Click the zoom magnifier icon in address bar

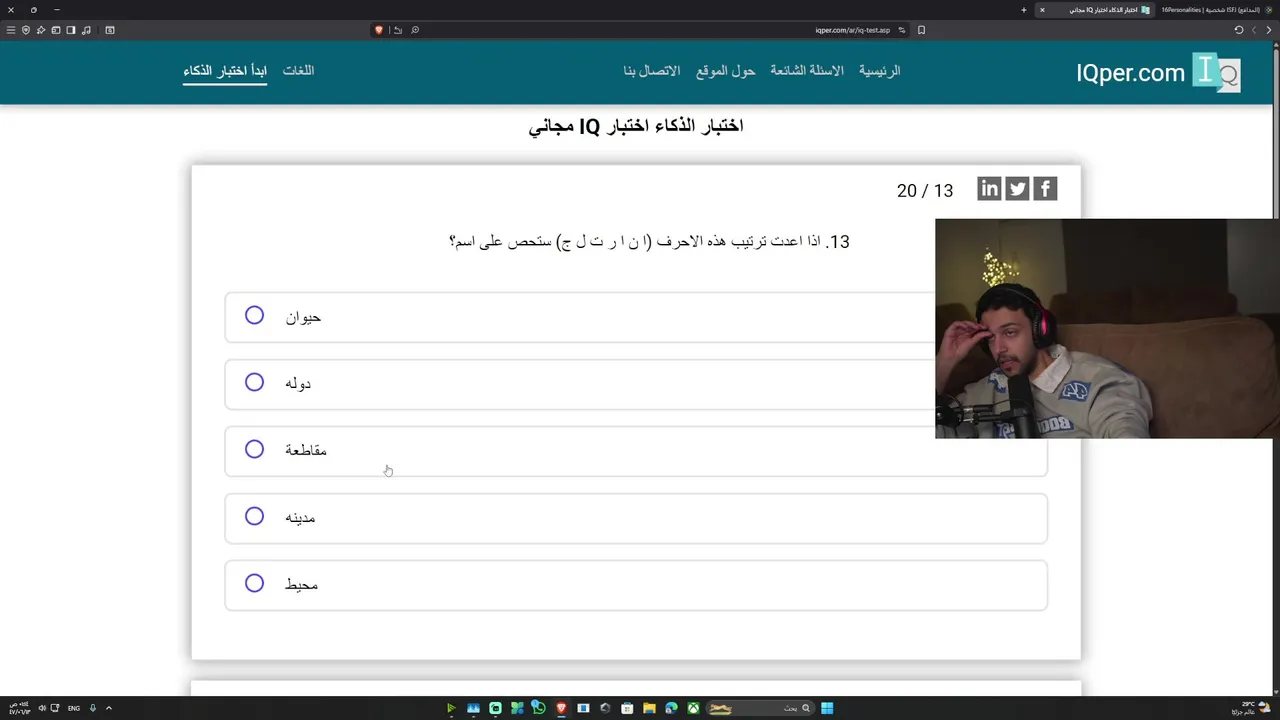click(415, 30)
